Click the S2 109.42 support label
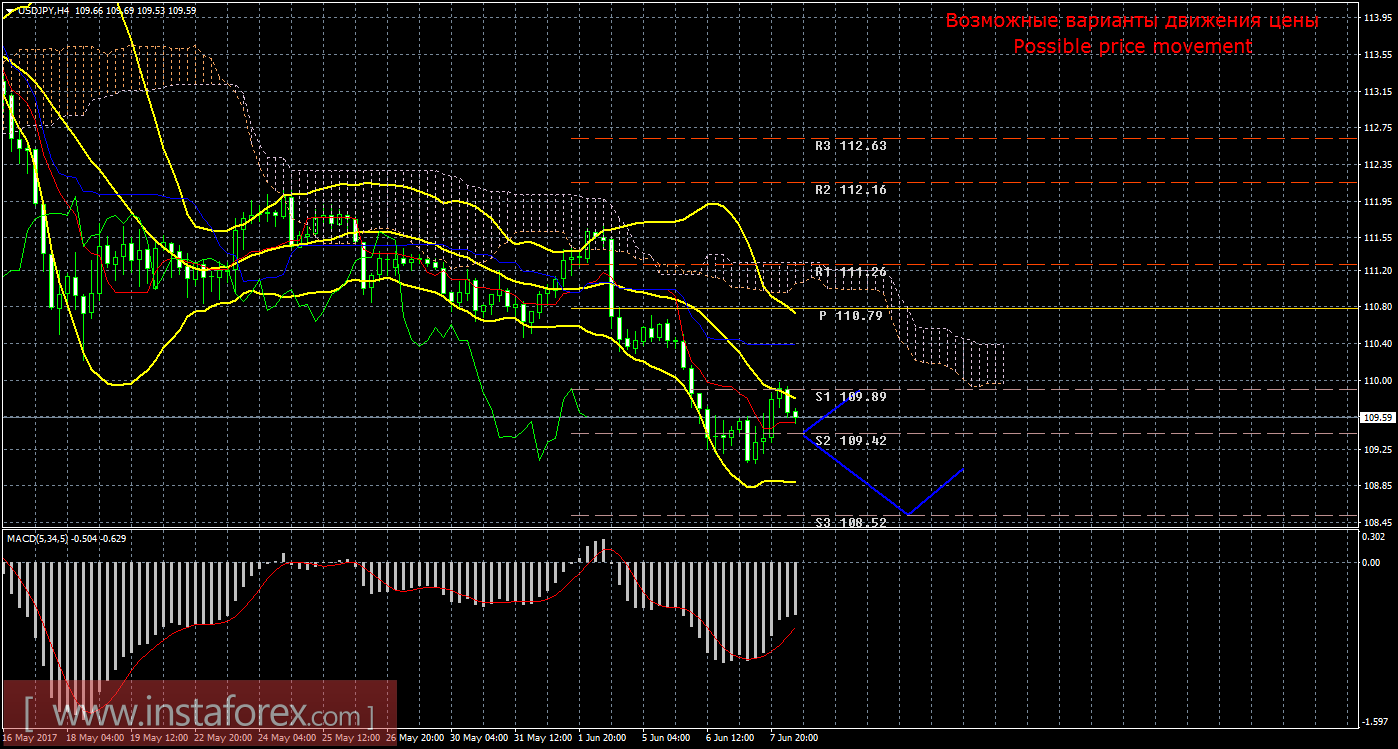1398x749 pixels. (850, 440)
